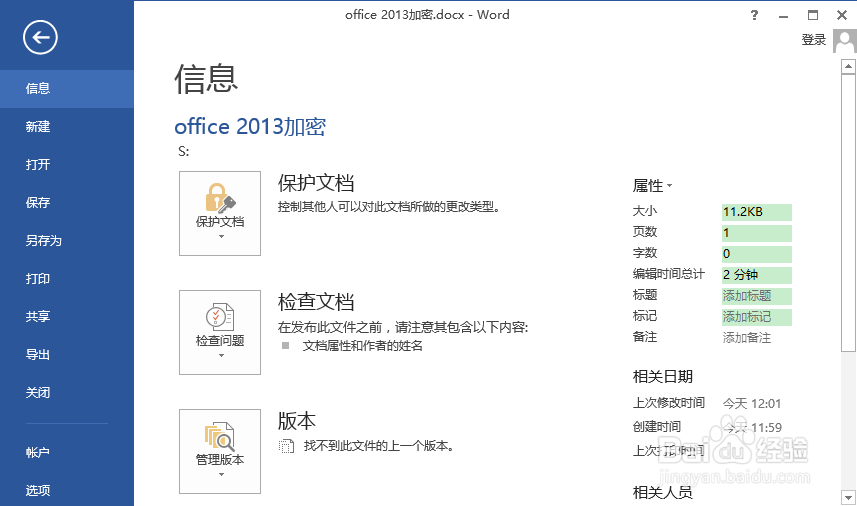Click the 相关日期 heading
The width and height of the screenshot is (857, 506).
tap(662, 376)
